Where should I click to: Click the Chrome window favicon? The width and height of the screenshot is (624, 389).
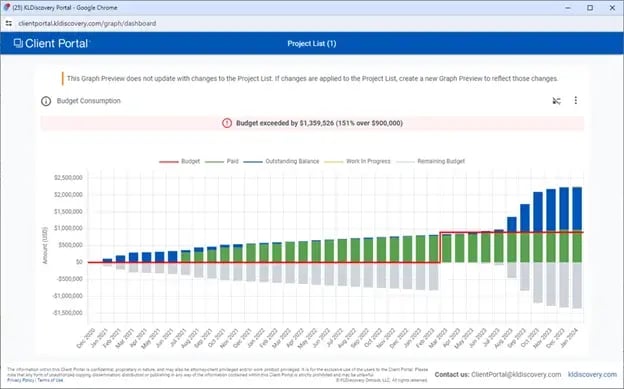(6, 8)
